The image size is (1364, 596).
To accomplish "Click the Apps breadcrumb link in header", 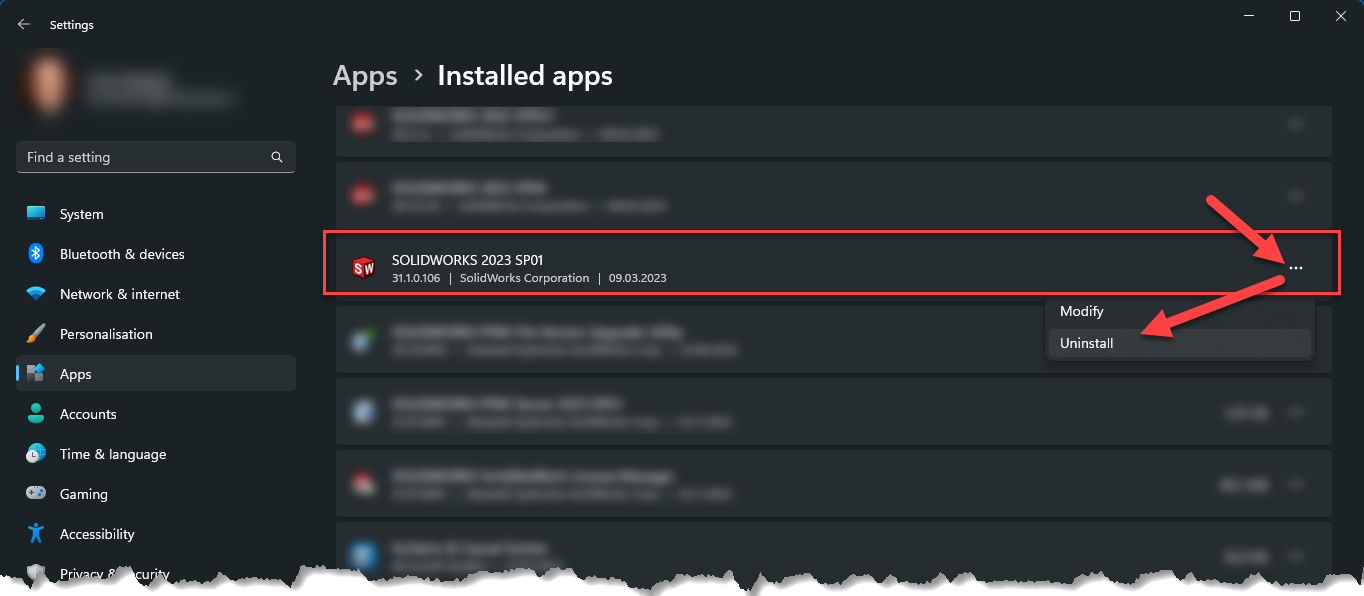I will click(365, 76).
